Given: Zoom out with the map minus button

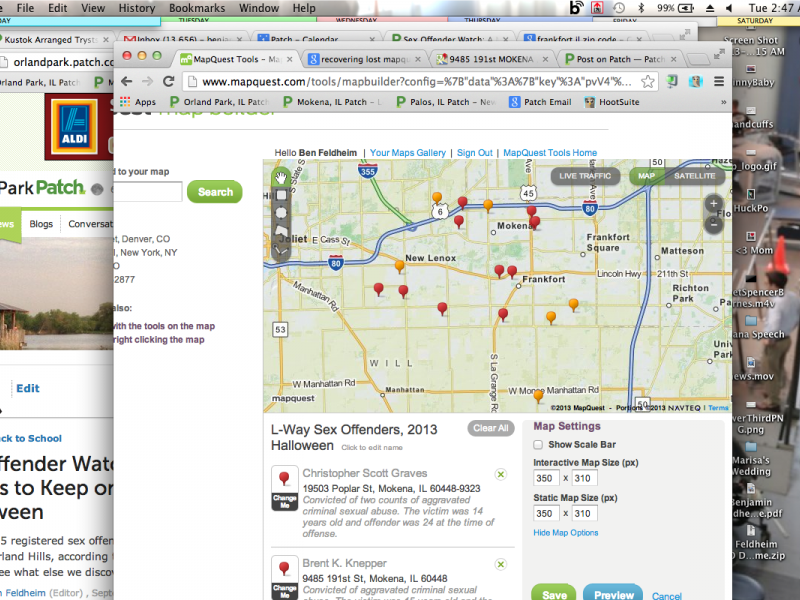Looking at the screenshot, I should 713,223.
